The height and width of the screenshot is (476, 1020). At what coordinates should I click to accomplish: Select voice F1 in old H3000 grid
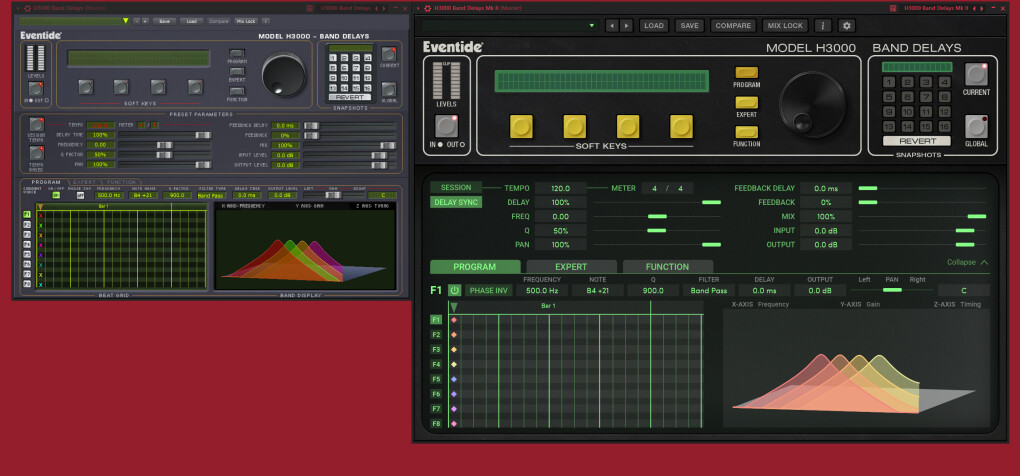pyautogui.click(x=27, y=214)
